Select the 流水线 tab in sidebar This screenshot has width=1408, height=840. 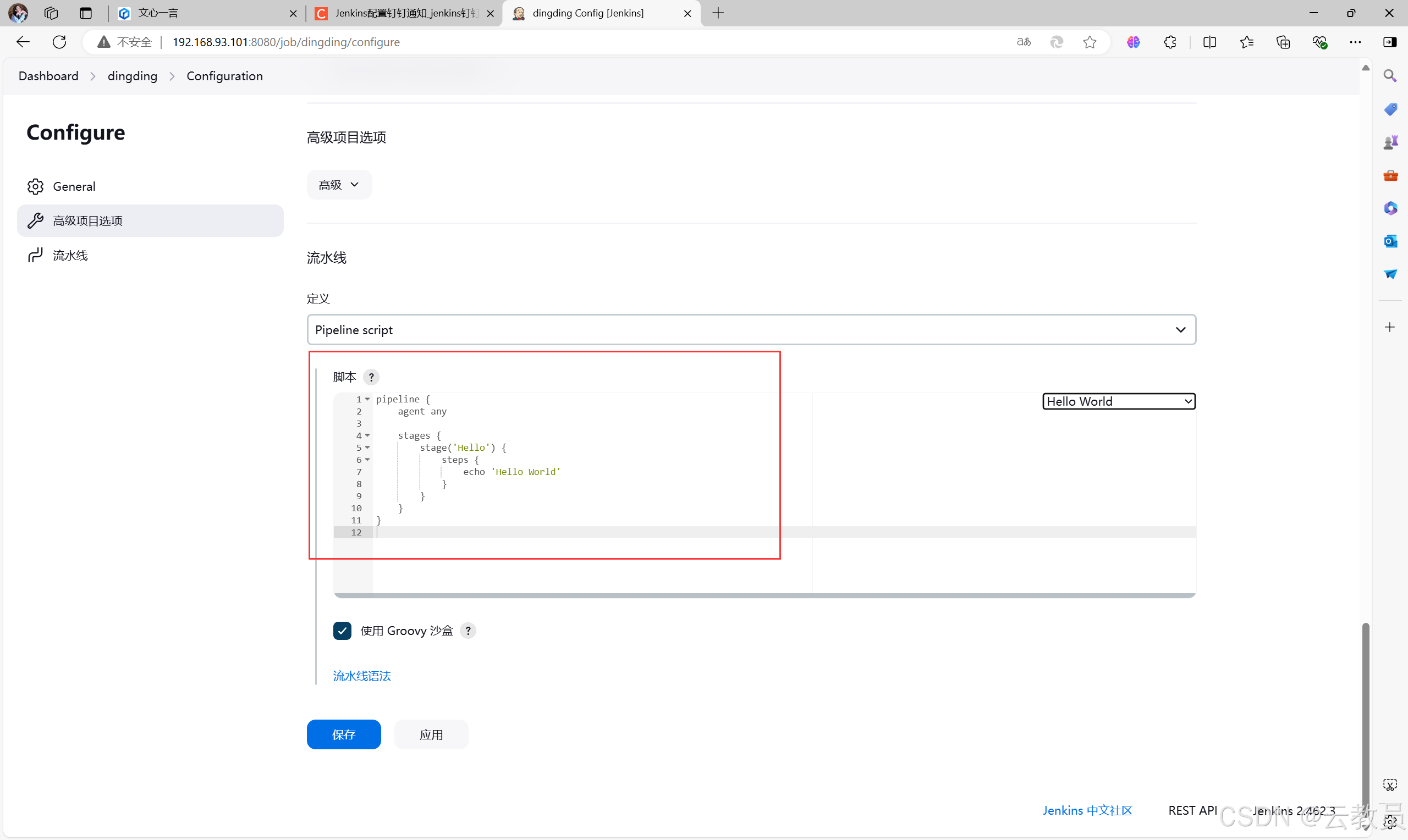(70, 254)
